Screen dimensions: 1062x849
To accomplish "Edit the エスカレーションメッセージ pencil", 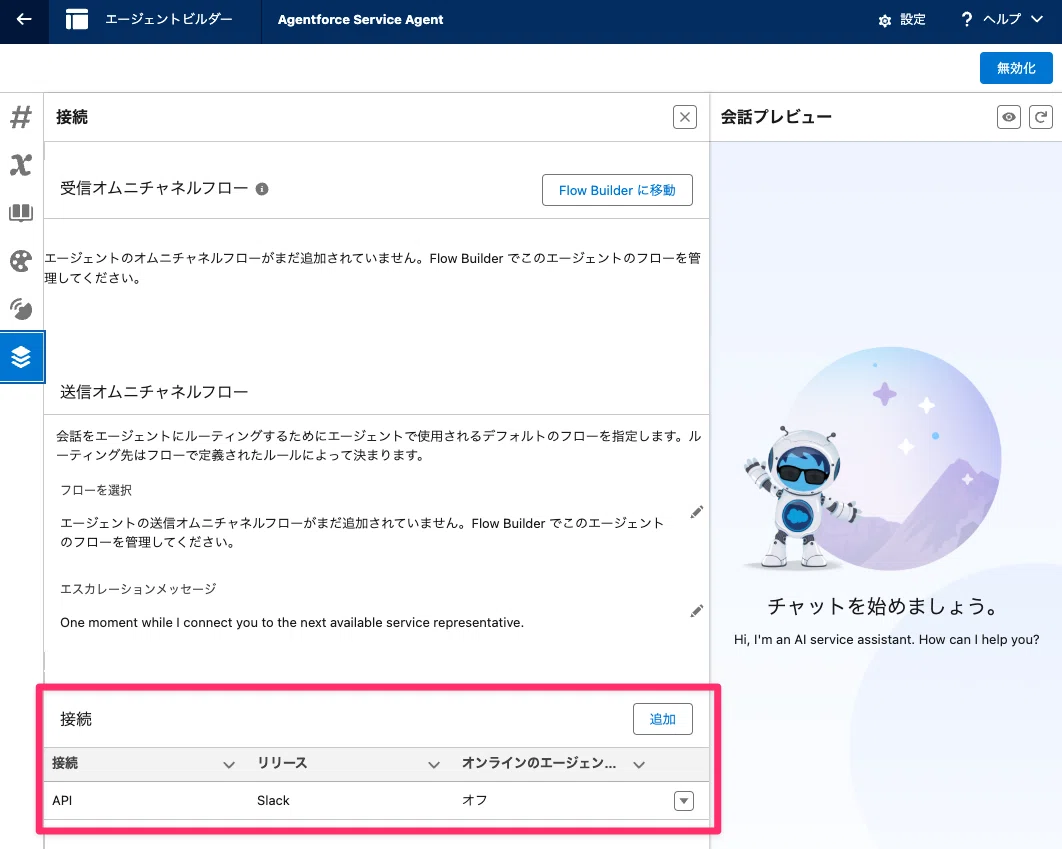I will click(696, 611).
